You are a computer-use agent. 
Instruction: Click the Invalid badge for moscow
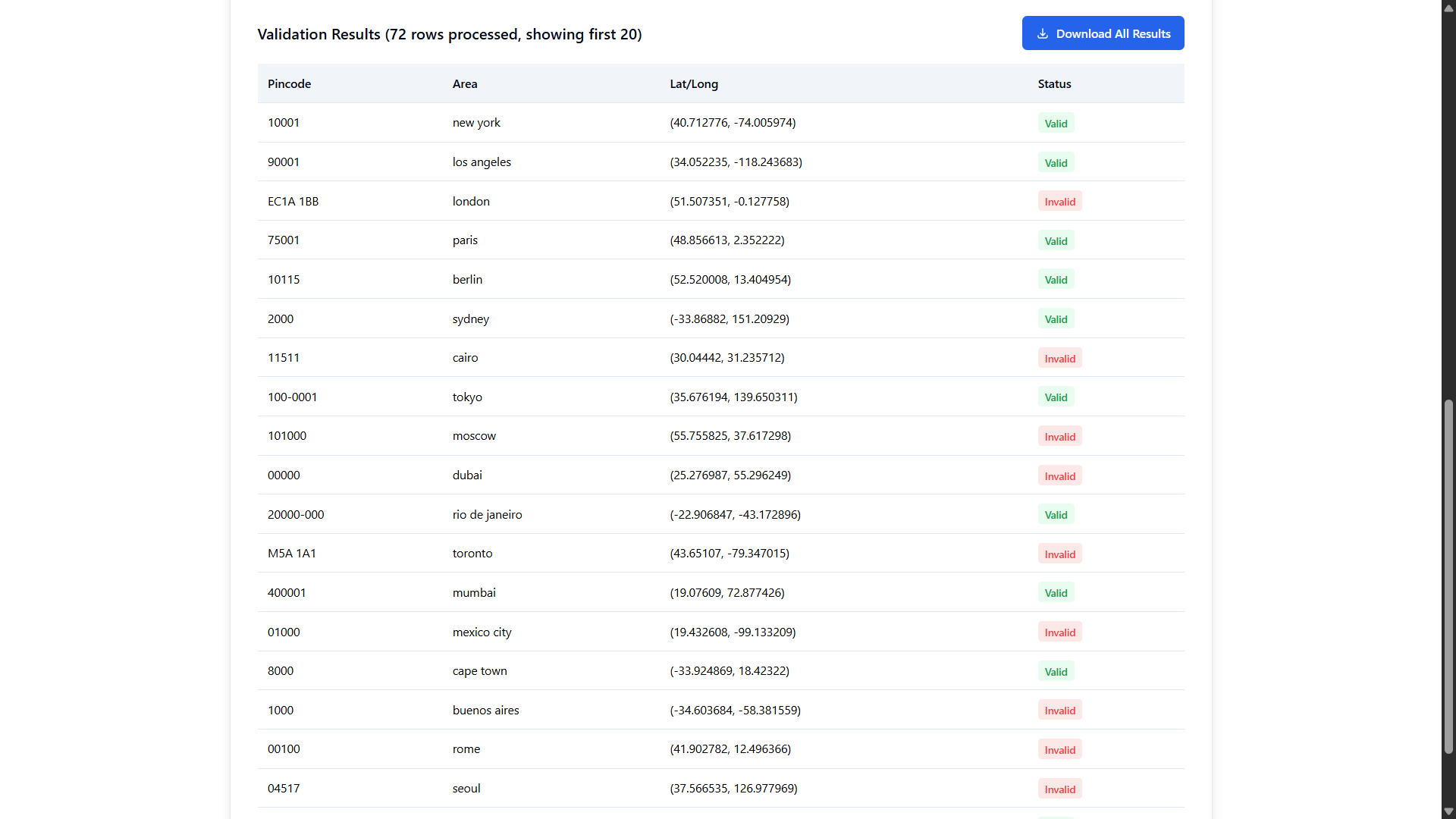pyautogui.click(x=1059, y=437)
